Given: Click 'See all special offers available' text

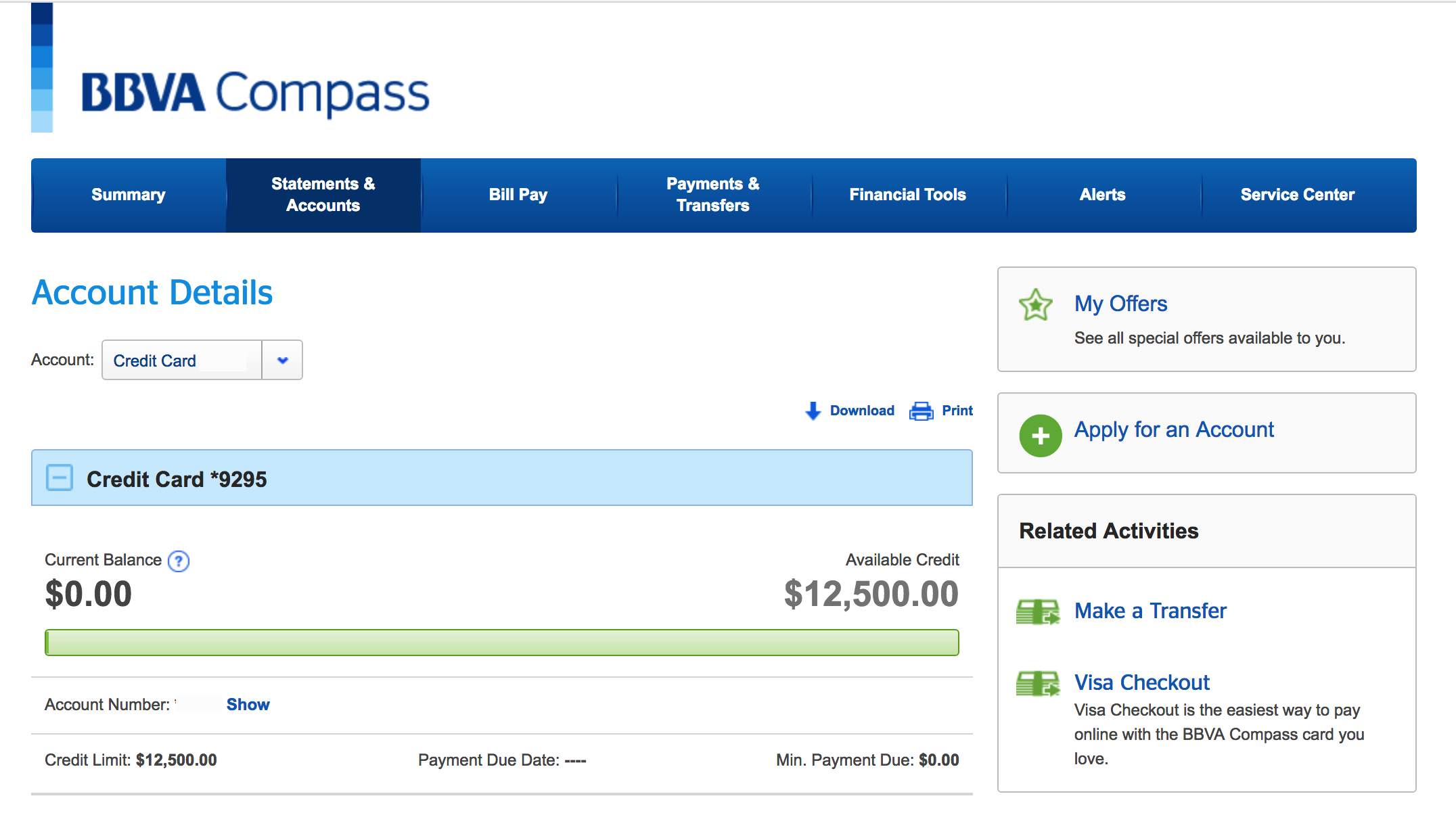Looking at the screenshot, I should [1210, 338].
